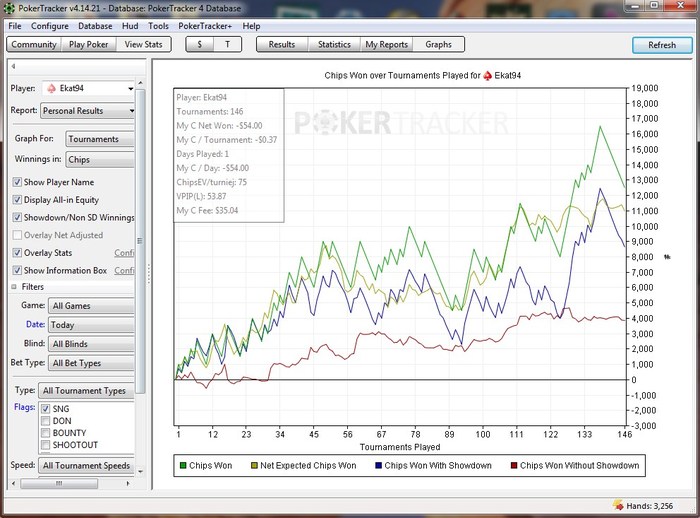Uncheck the SNG flag

coord(45,409)
